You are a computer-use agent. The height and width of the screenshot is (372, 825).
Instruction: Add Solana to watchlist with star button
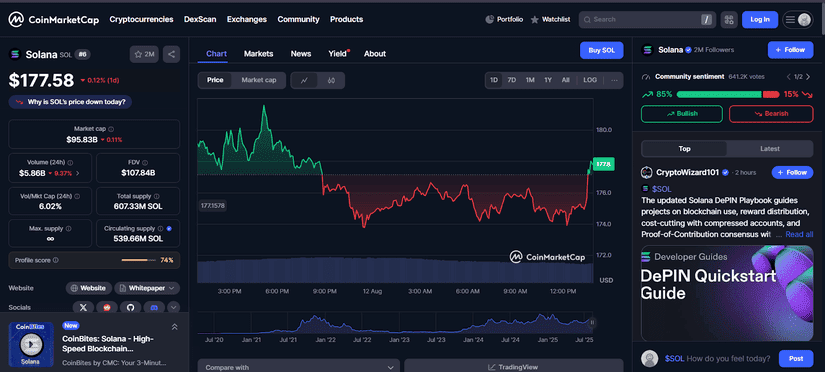tap(144, 54)
